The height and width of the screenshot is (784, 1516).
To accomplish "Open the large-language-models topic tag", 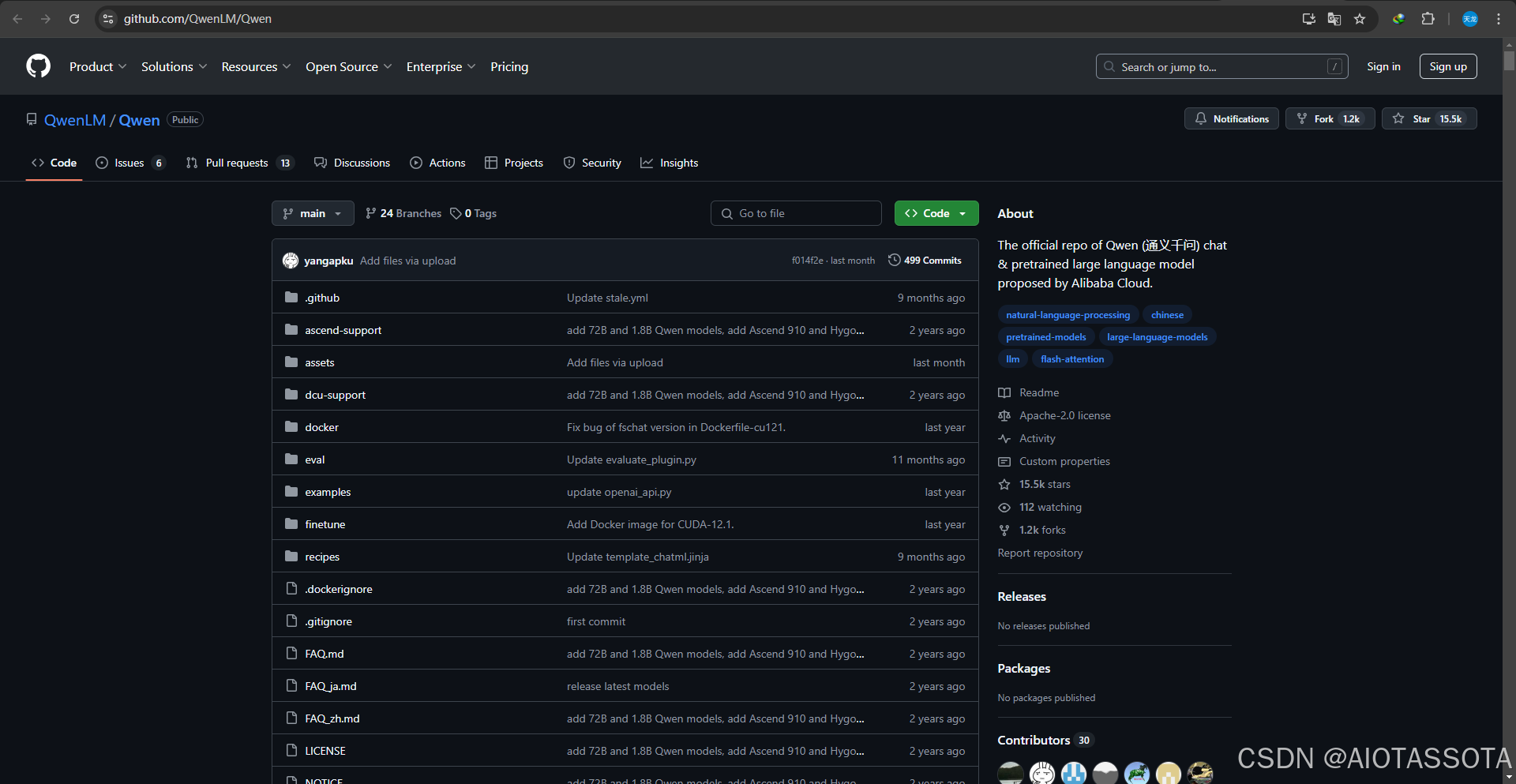I will point(1157,337).
